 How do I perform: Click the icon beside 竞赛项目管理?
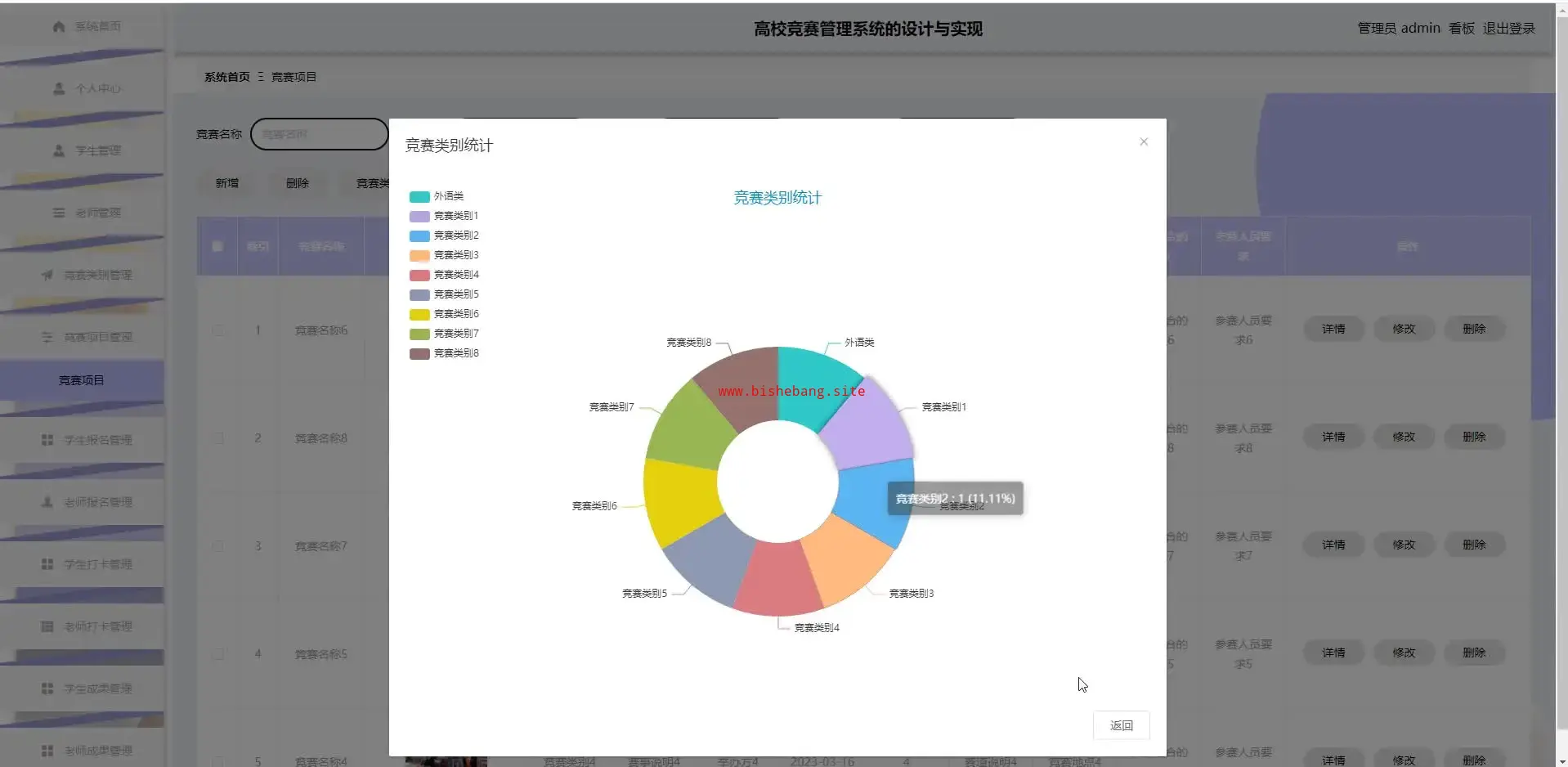tap(47, 337)
